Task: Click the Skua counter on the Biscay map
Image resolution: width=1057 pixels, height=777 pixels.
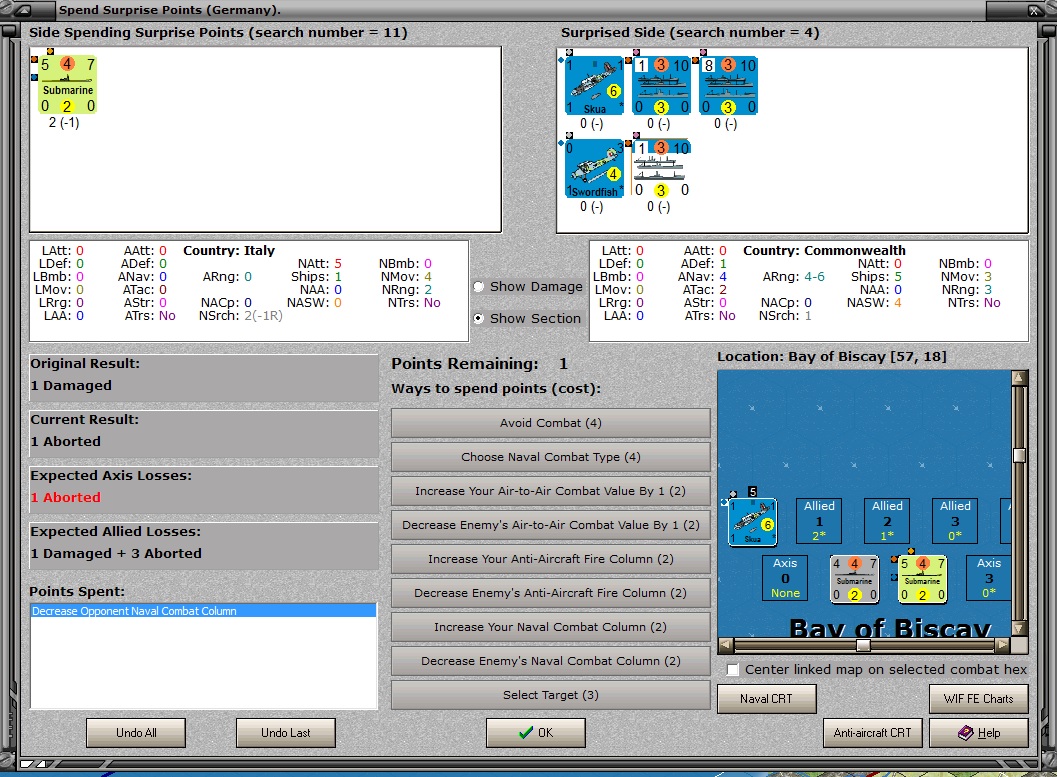Action: pyautogui.click(x=753, y=522)
